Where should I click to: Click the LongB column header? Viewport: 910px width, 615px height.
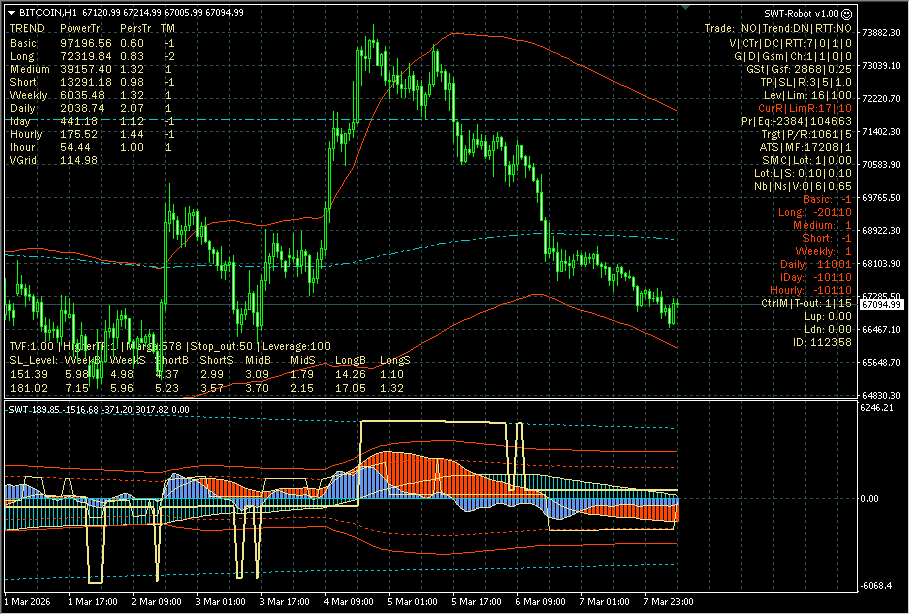[x=350, y=360]
